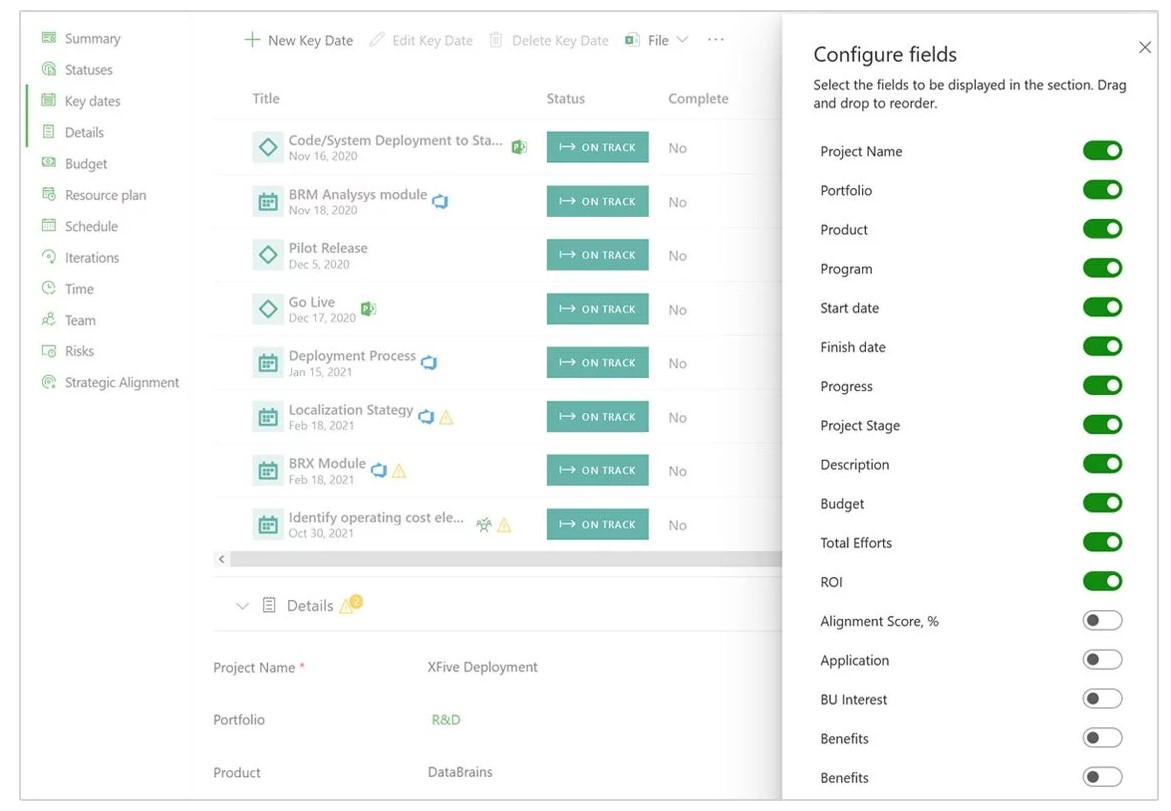Click New Key Date button
Image resolution: width=1171 pixels, height=811 pixels.
[299, 40]
